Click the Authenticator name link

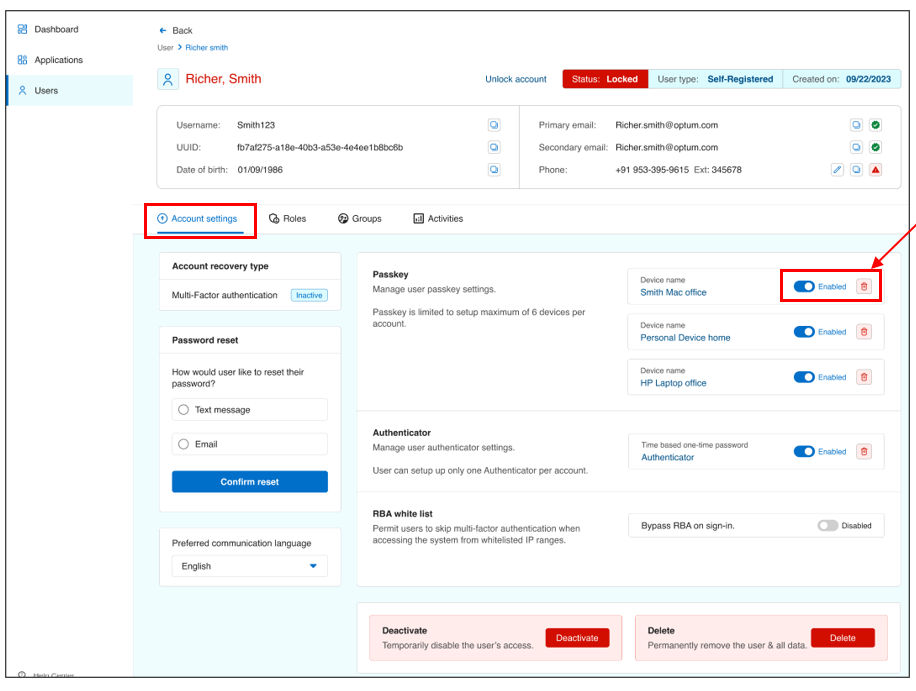coord(668,457)
